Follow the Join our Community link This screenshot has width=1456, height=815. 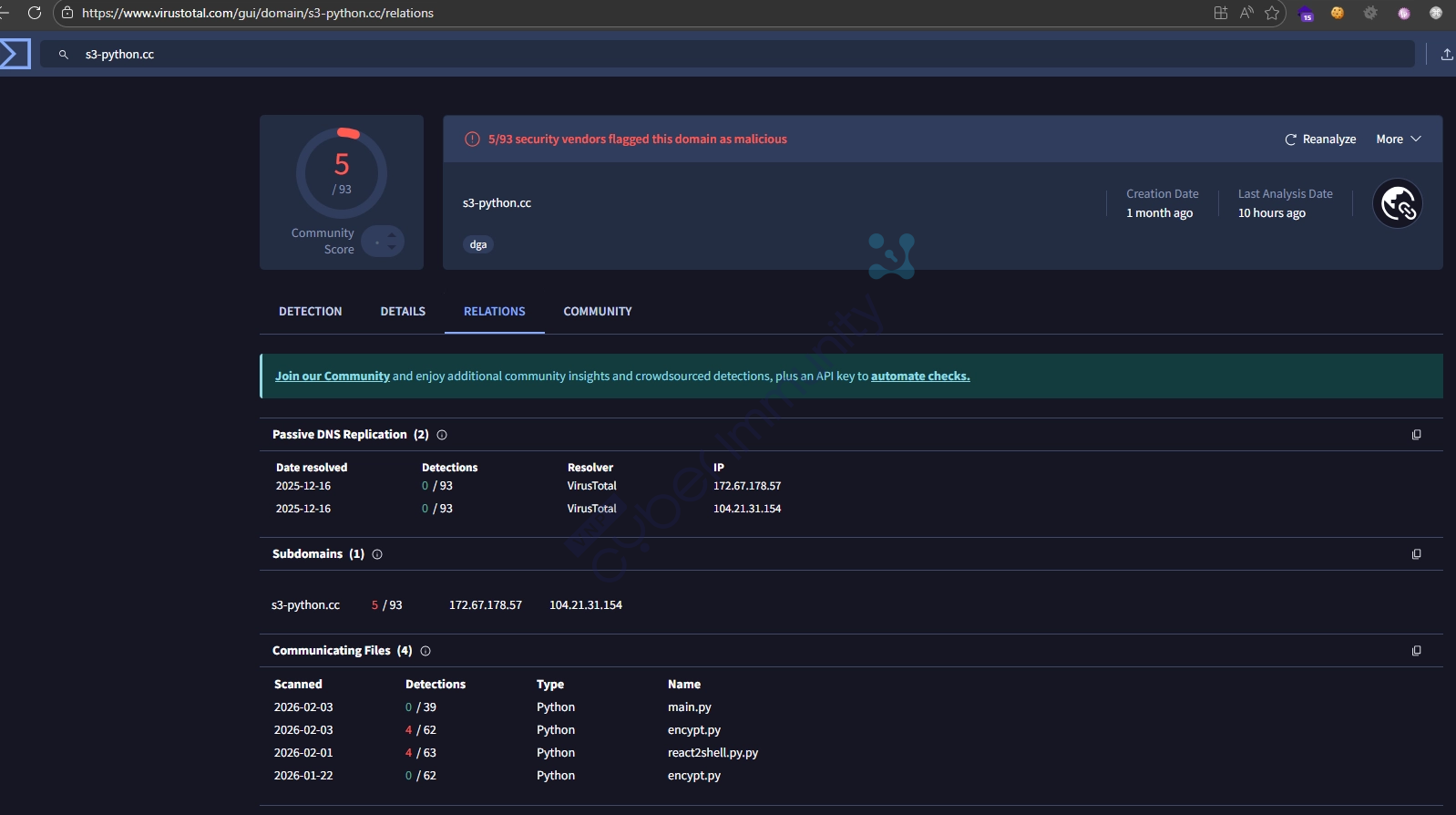(333, 377)
